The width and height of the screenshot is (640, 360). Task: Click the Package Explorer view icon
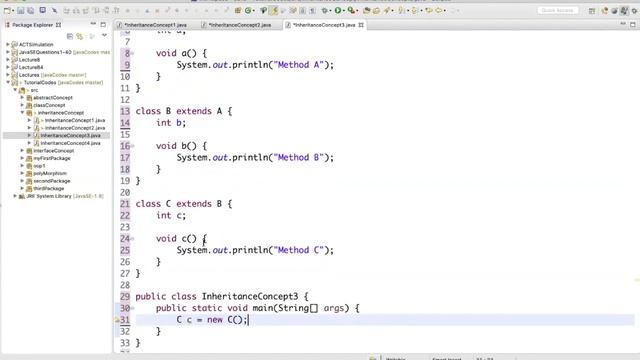click(7, 25)
